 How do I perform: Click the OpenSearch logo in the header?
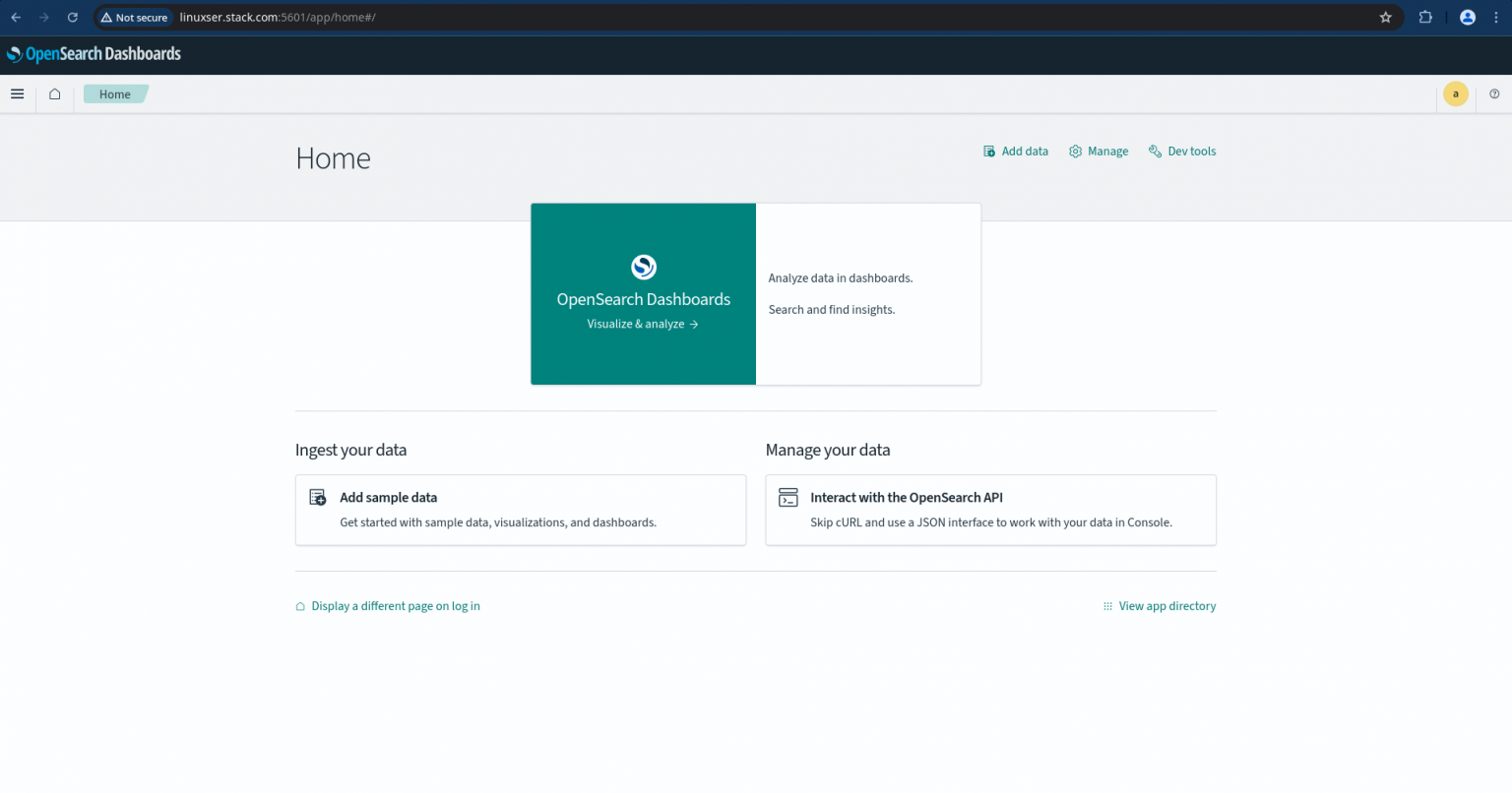(x=14, y=53)
